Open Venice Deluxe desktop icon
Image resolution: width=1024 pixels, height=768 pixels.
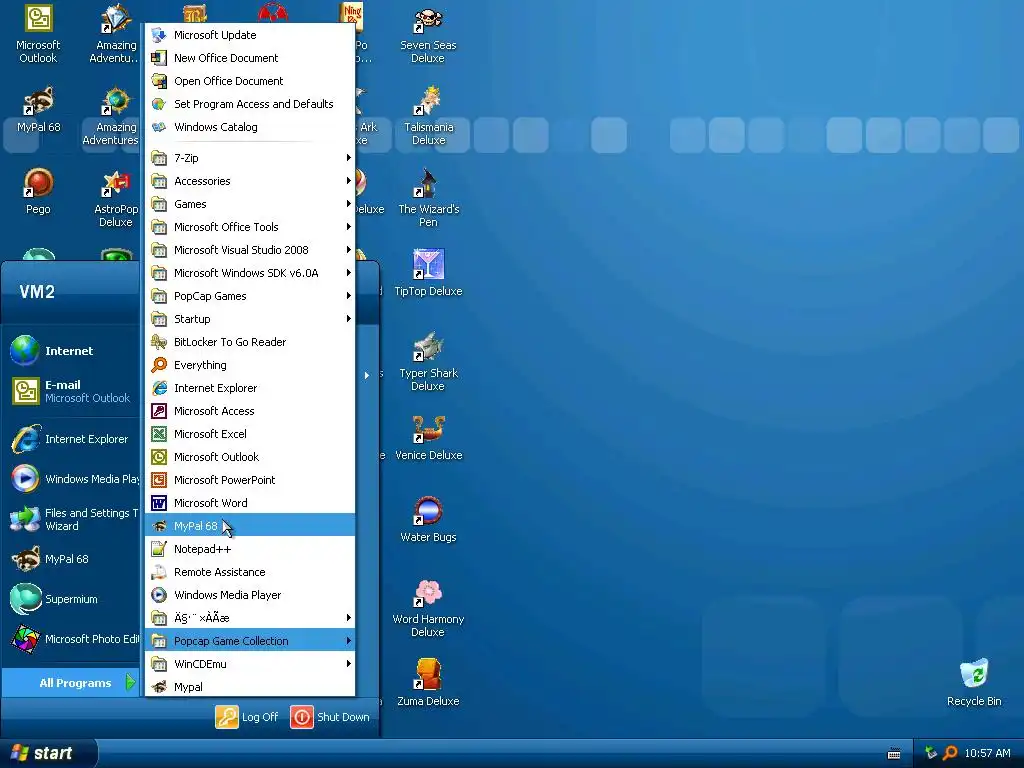[x=428, y=438]
